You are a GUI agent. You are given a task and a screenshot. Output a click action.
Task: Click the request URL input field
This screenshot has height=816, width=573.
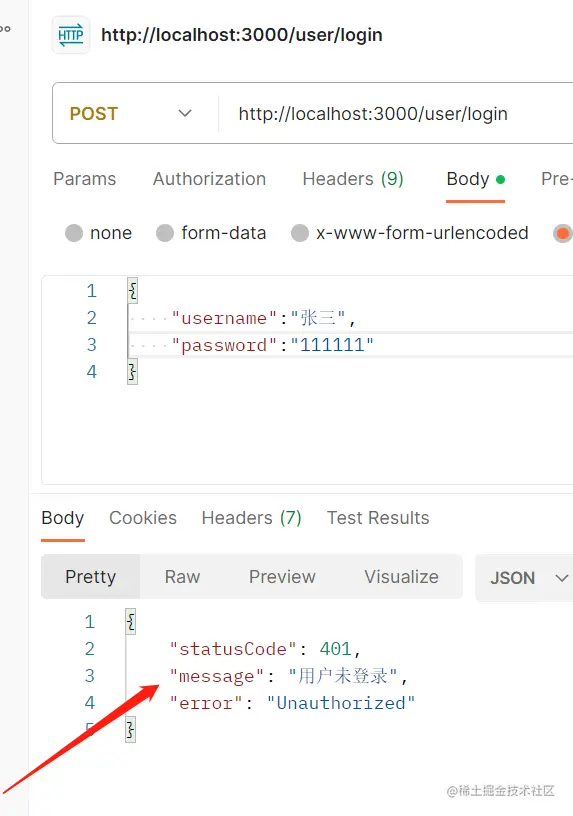click(x=398, y=113)
